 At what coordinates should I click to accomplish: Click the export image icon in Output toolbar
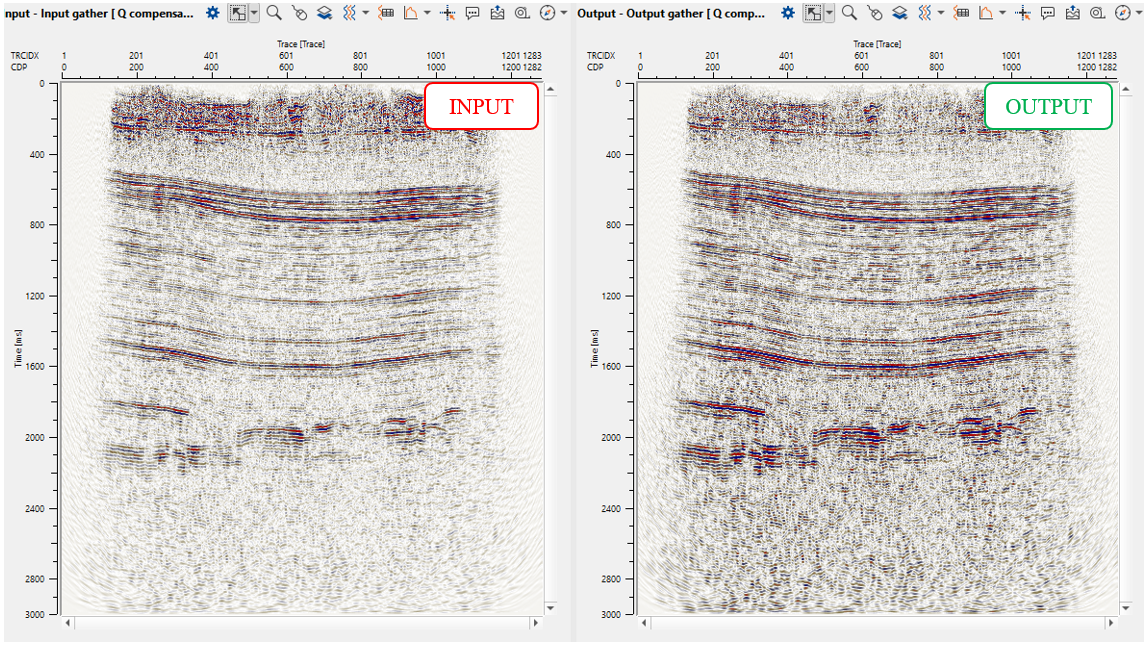coord(1073,13)
